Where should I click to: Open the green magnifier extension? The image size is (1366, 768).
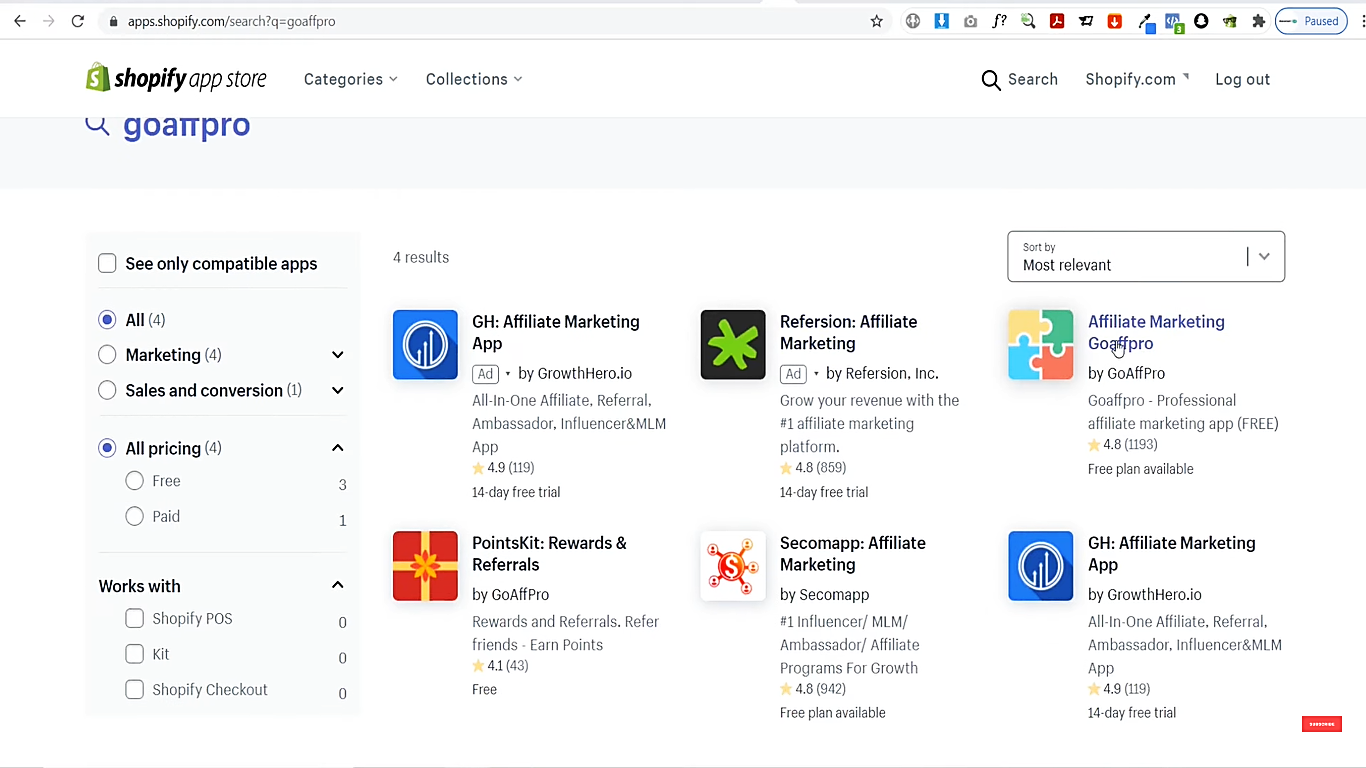pyautogui.click(x=1028, y=21)
